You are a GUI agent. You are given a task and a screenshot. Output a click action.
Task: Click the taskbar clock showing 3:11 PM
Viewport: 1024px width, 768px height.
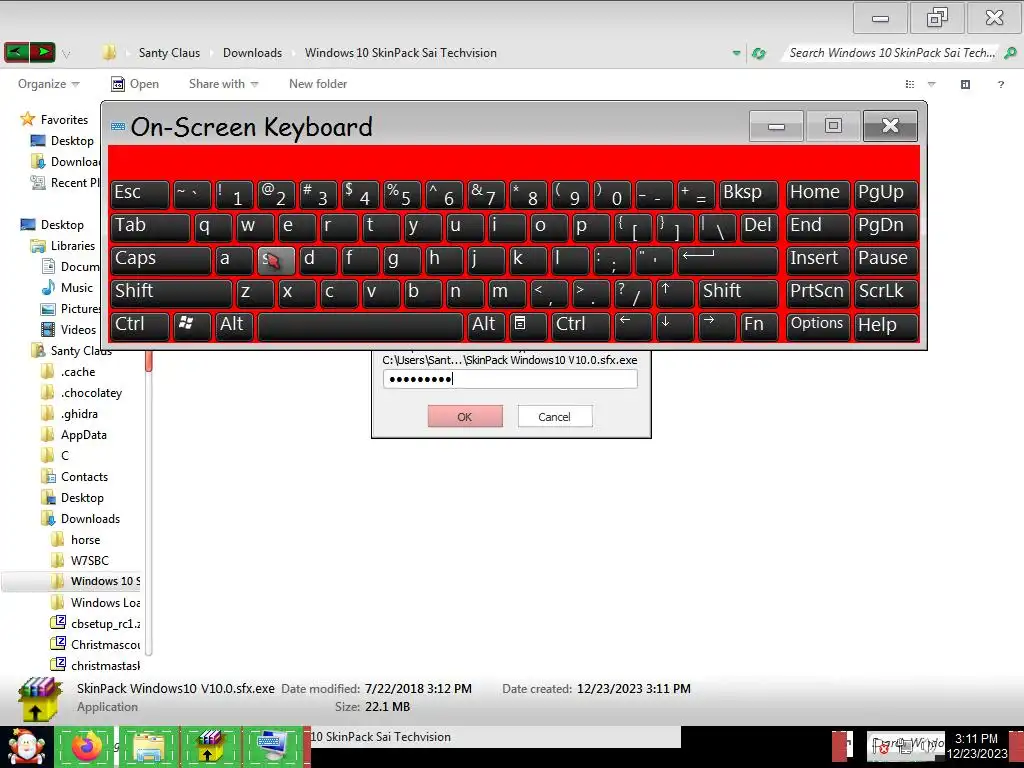pos(977,746)
